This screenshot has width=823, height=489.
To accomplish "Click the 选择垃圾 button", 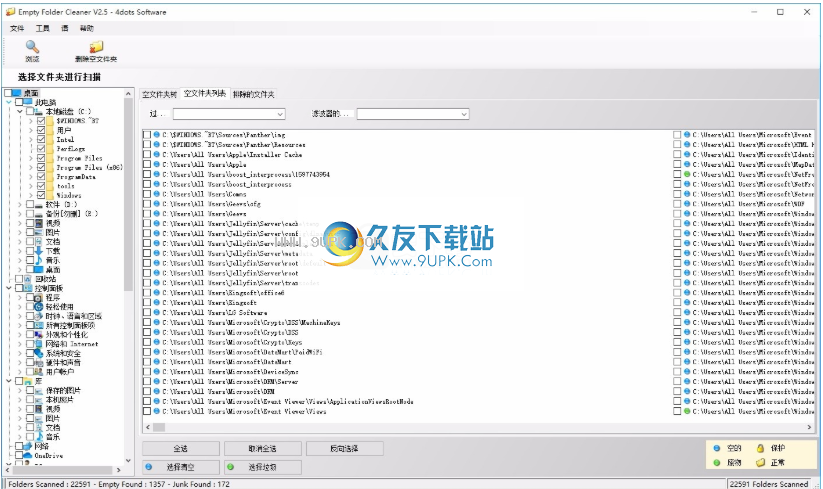I will 262,467.
